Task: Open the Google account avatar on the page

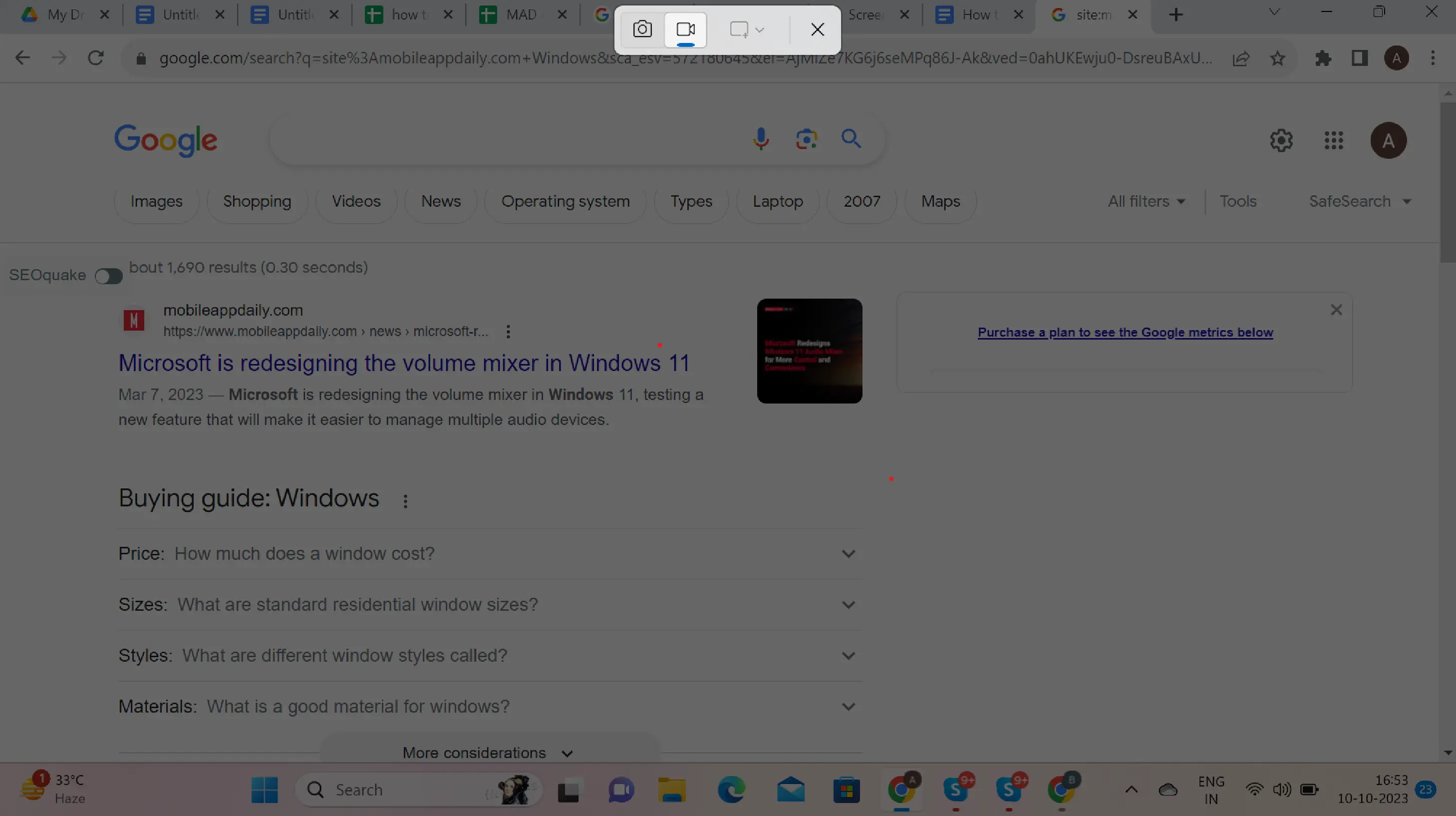Action: 1388,141
